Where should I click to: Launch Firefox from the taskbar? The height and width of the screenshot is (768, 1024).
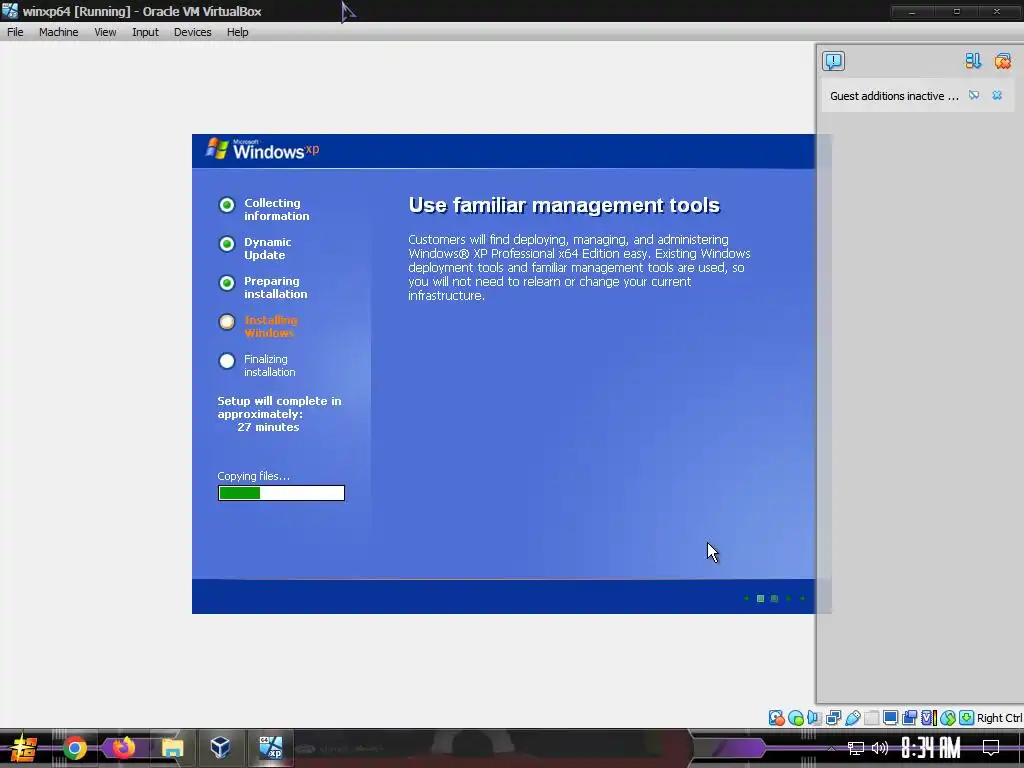[122, 748]
